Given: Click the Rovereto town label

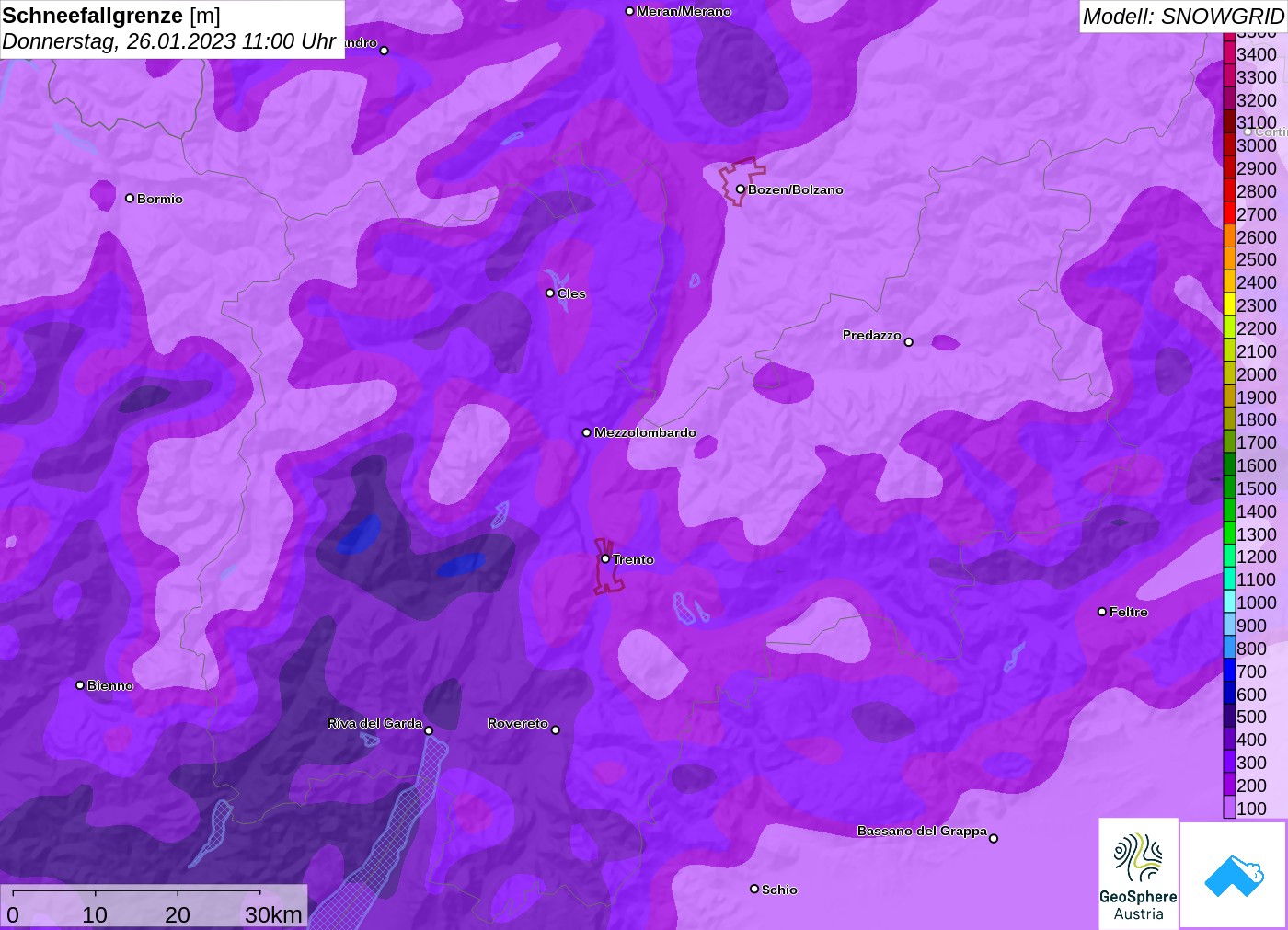Looking at the screenshot, I should [517, 723].
